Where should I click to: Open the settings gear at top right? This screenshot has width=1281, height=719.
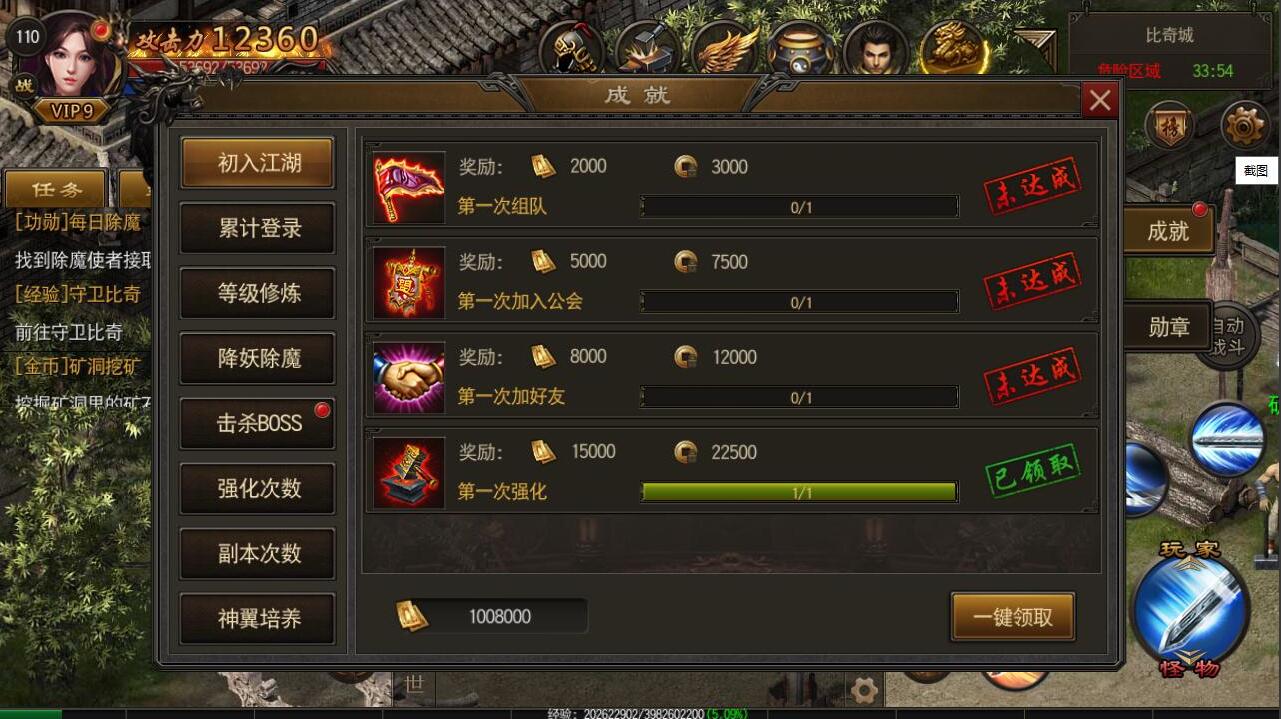[x=1245, y=125]
